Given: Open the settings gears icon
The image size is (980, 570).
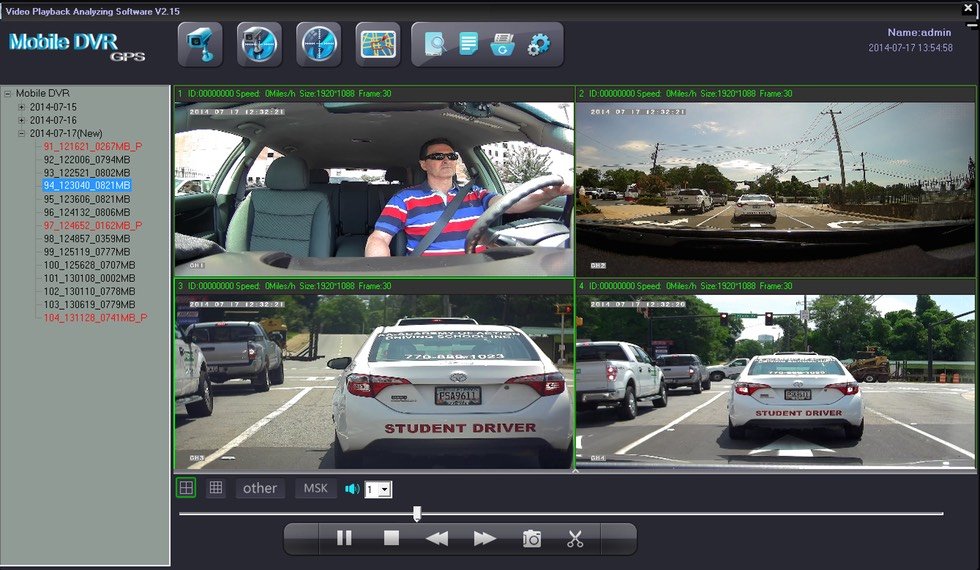Looking at the screenshot, I should pyautogui.click(x=538, y=44).
